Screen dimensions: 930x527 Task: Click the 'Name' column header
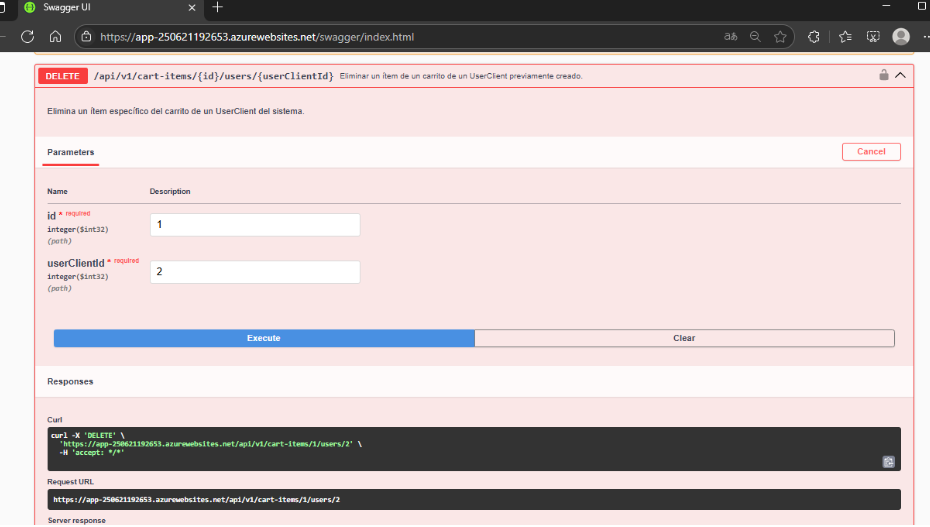pyautogui.click(x=58, y=191)
